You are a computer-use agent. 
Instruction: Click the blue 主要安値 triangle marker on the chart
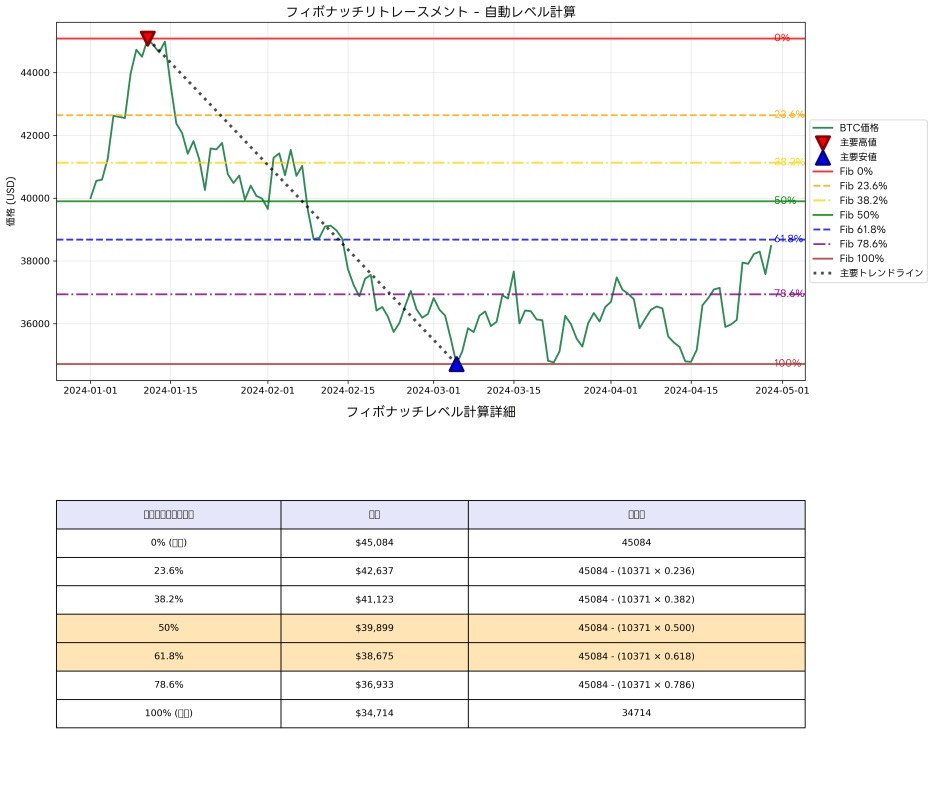(x=456, y=364)
